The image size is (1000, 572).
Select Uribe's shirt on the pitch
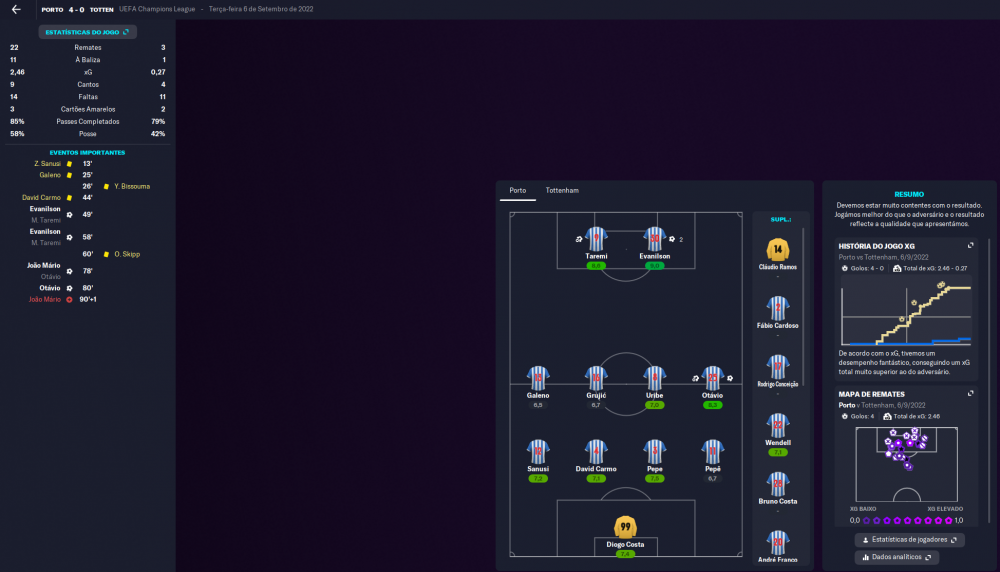point(654,378)
